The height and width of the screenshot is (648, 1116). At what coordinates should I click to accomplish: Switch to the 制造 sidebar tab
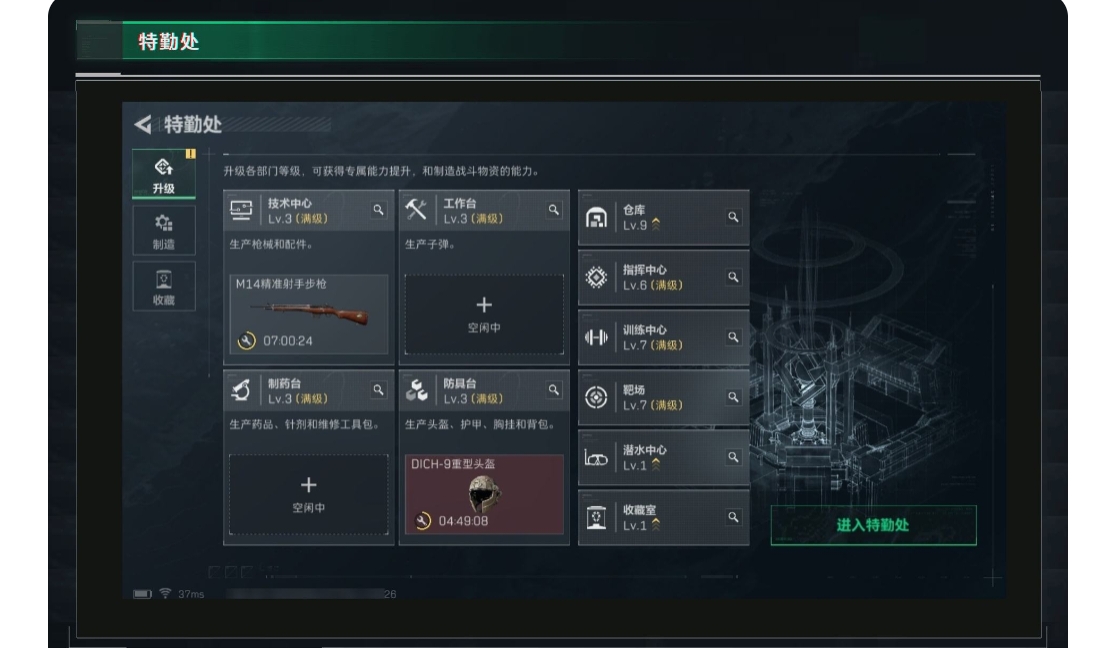click(x=164, y=231)
